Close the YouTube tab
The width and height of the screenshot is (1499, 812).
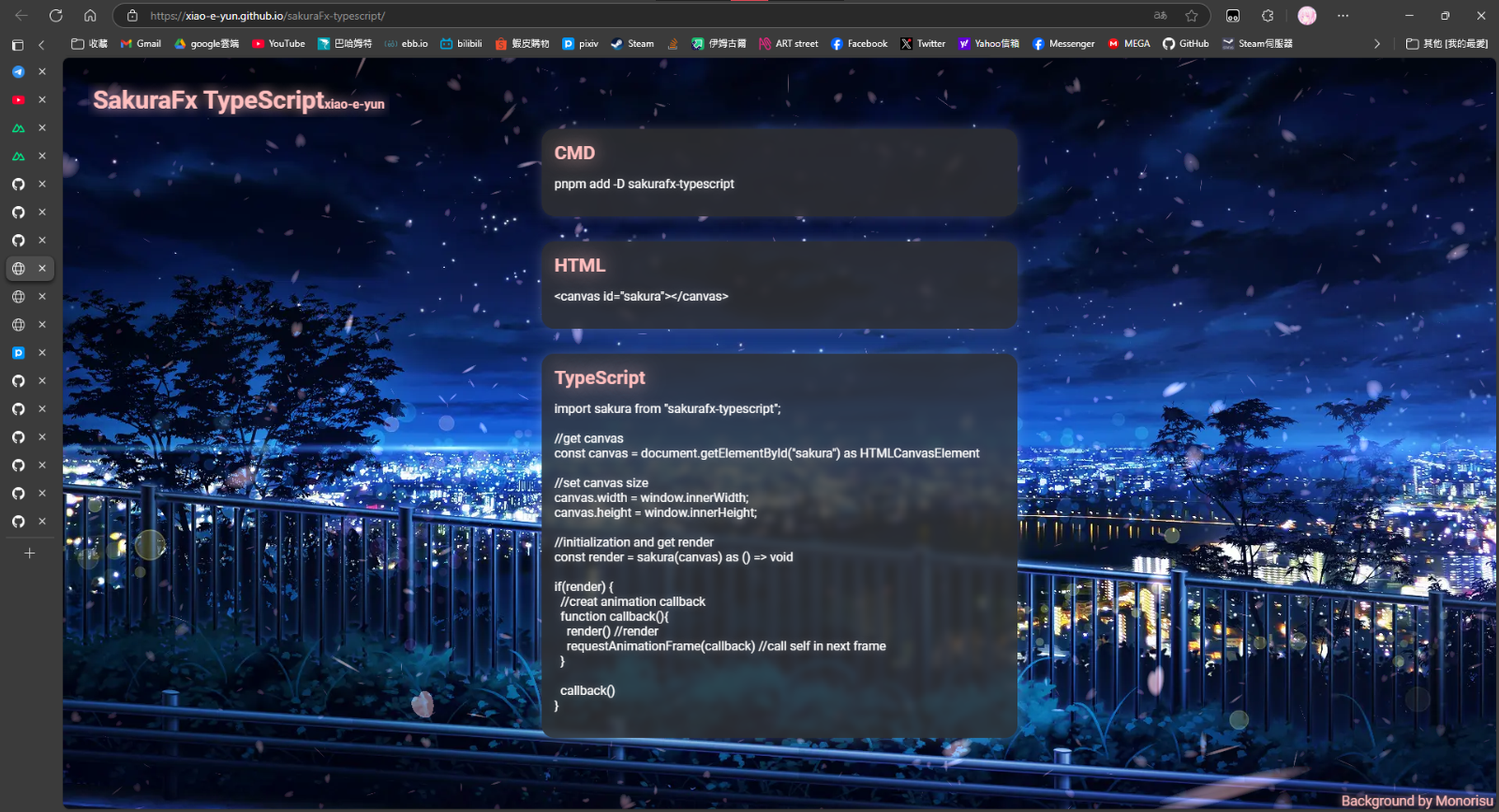coord(42,100)
